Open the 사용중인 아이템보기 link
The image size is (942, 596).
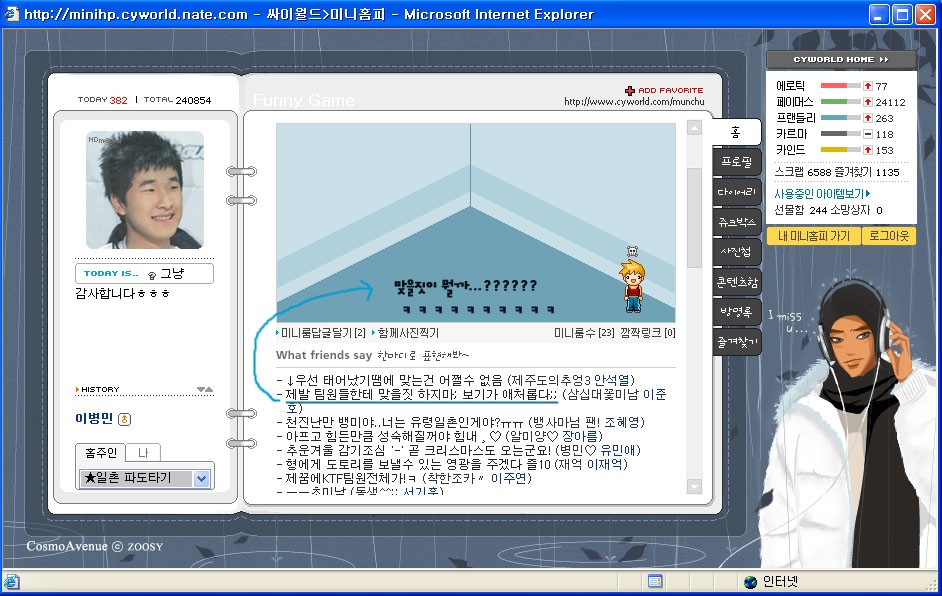822,193
